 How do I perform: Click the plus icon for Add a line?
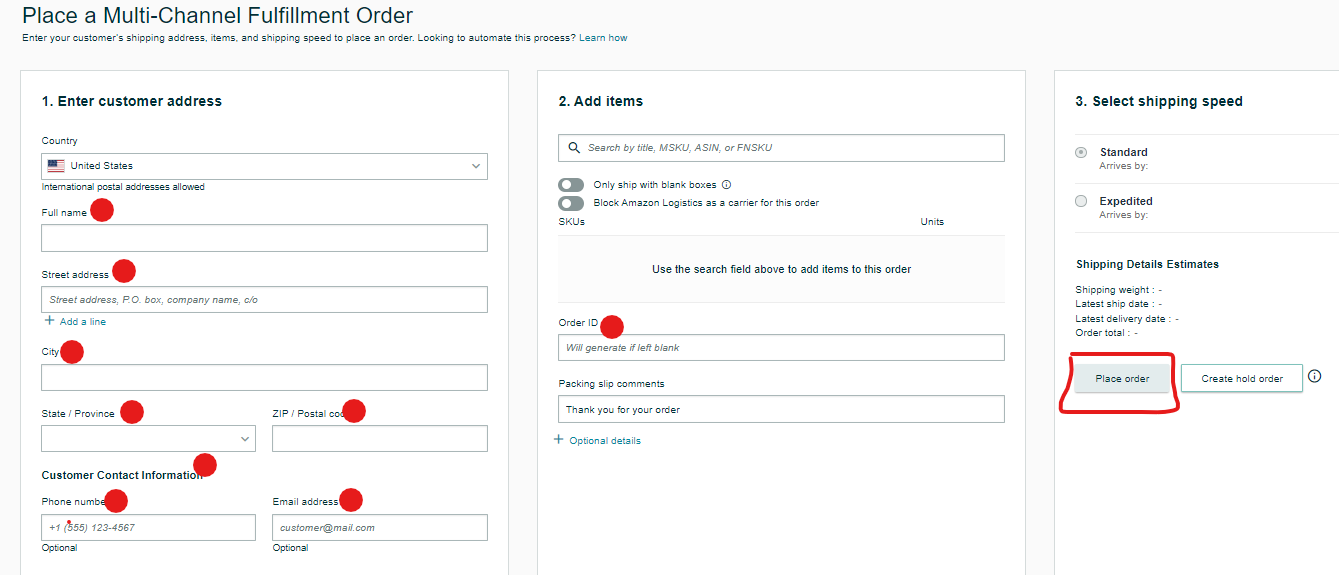50,321
